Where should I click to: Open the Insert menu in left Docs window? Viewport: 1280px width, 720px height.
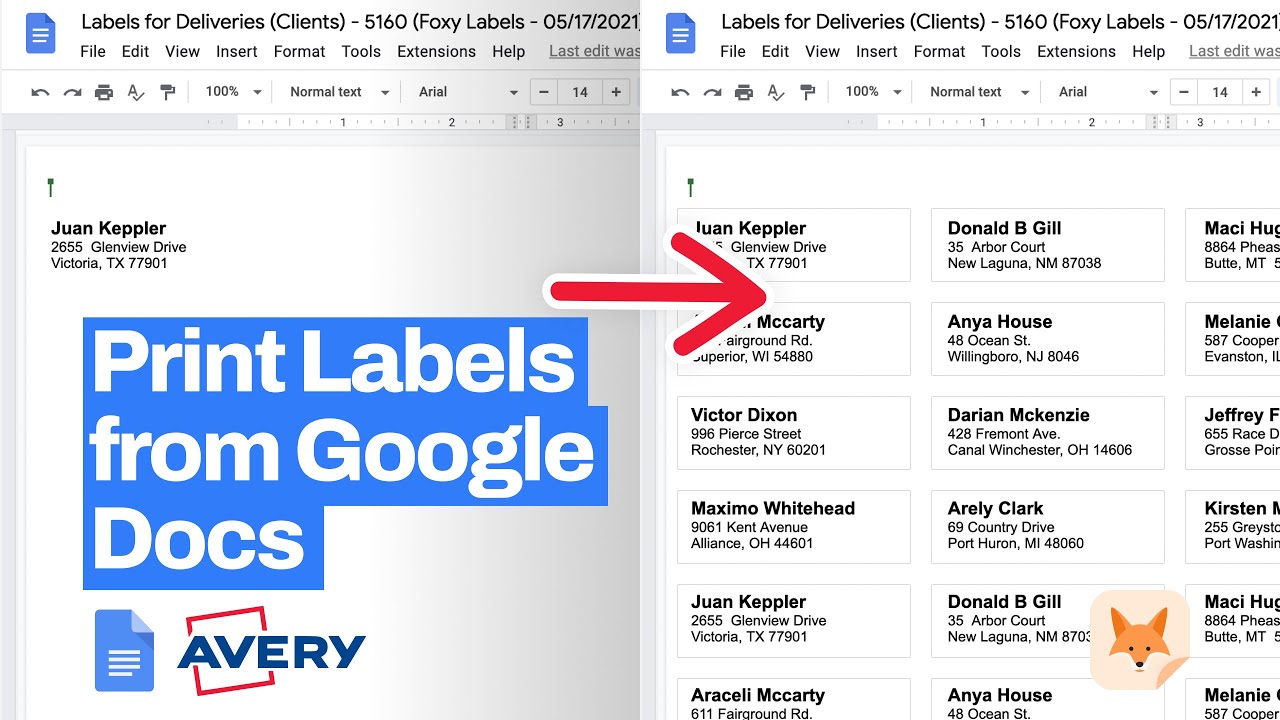tap(237, 51)
